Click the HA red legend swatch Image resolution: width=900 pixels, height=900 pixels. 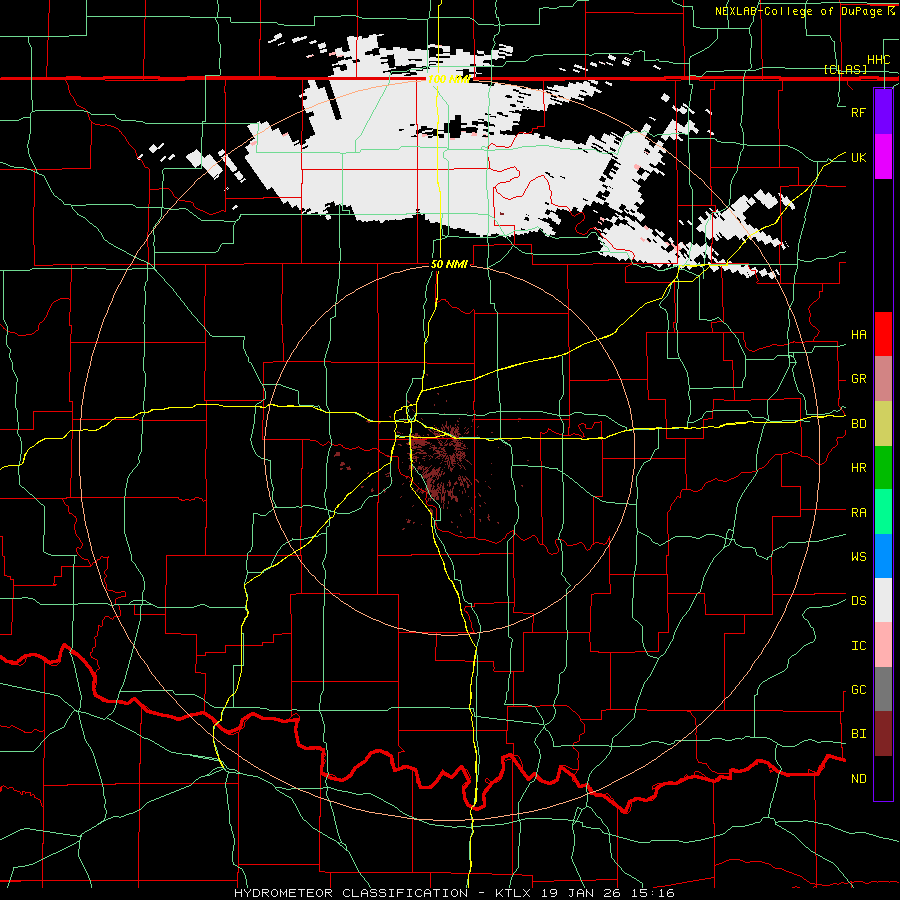click(x=883, y=334)
